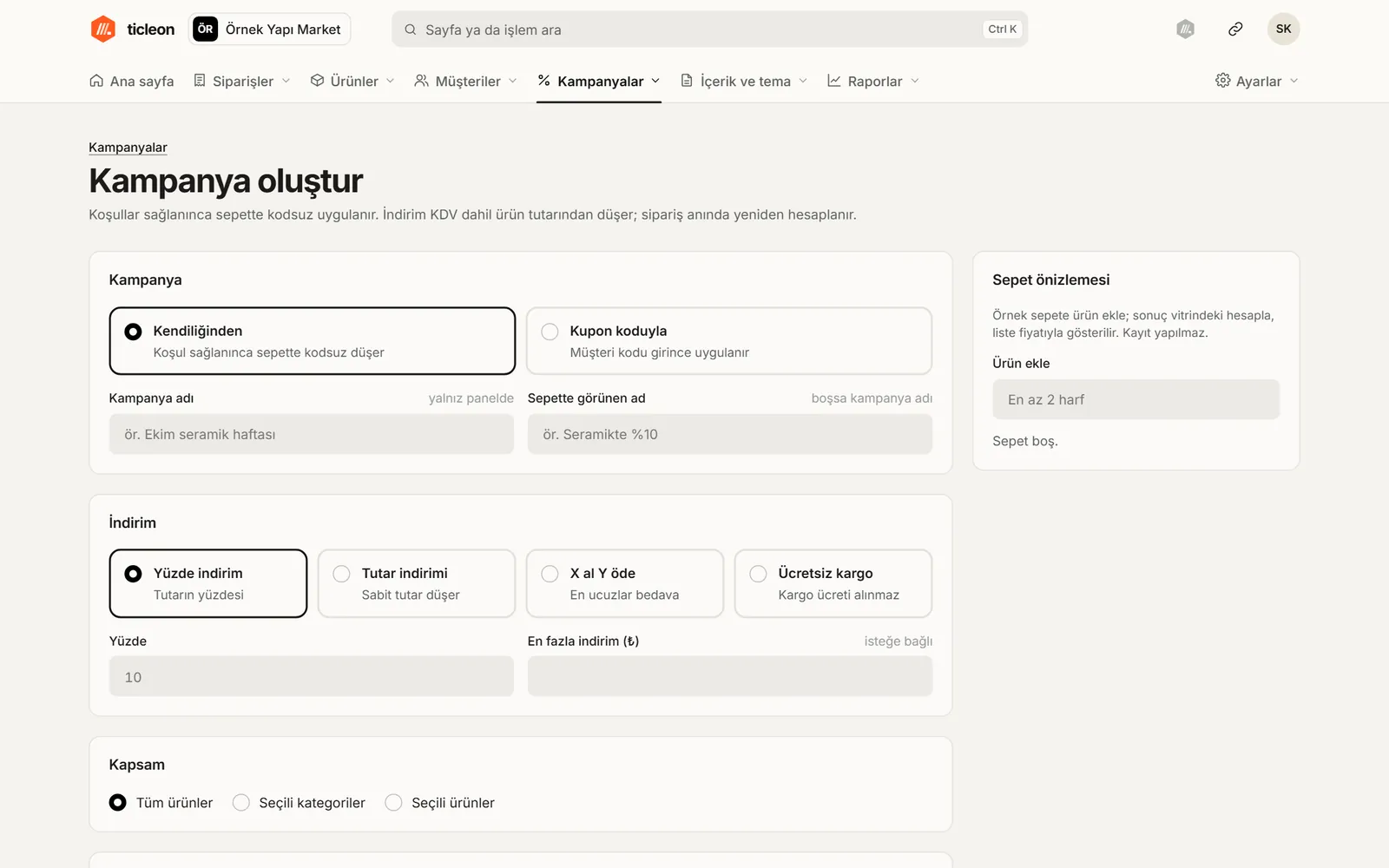Click the Kampanyalar percent icon
Image resolution: width=1389 pixels, height=868 pixels.
pyautogui.click(x=543, y=81)
